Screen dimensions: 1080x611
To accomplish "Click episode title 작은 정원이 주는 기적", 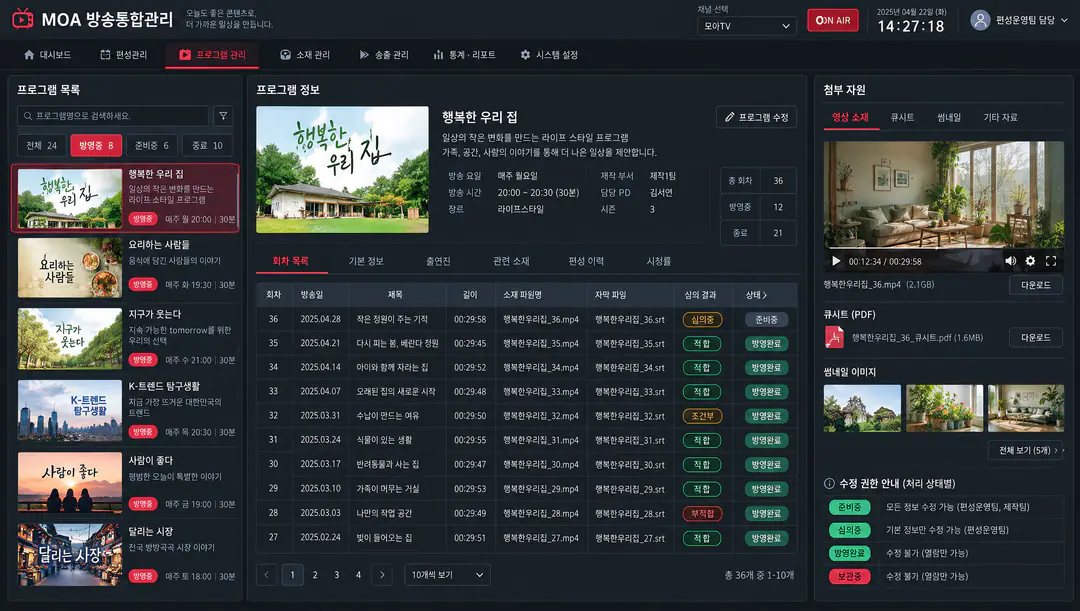I will [x=392, y=319].
